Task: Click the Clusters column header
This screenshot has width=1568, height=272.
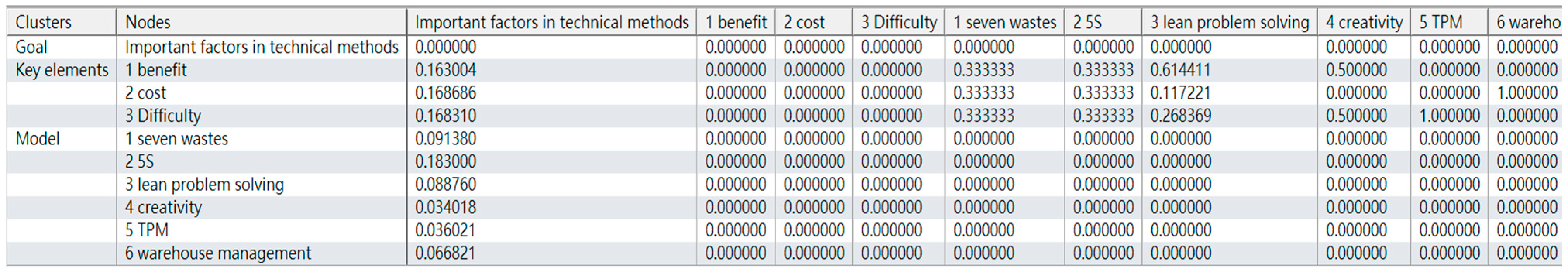Action: pyautogui.click(x=43, y=22)
